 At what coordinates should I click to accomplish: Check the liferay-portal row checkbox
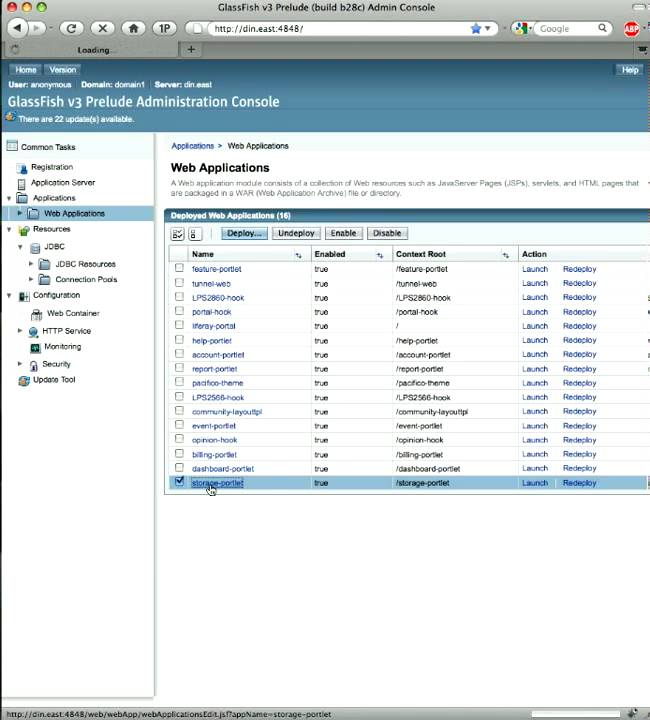[179, 325]
